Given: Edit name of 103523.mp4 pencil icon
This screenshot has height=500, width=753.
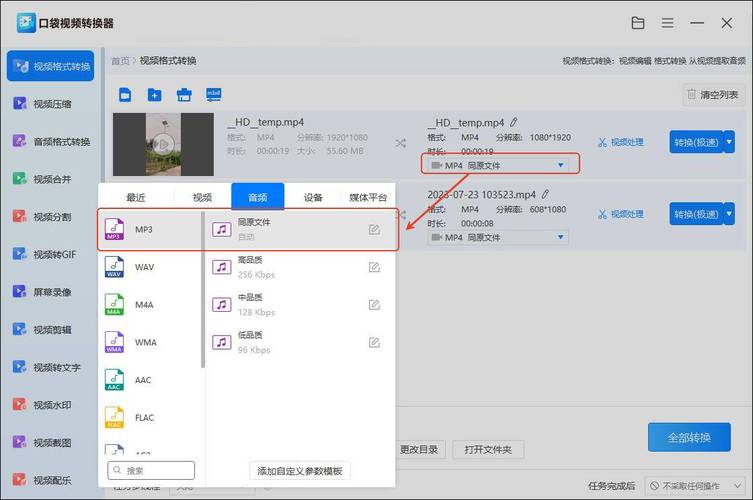Looking at the screenshot, I should click(545, 194).
